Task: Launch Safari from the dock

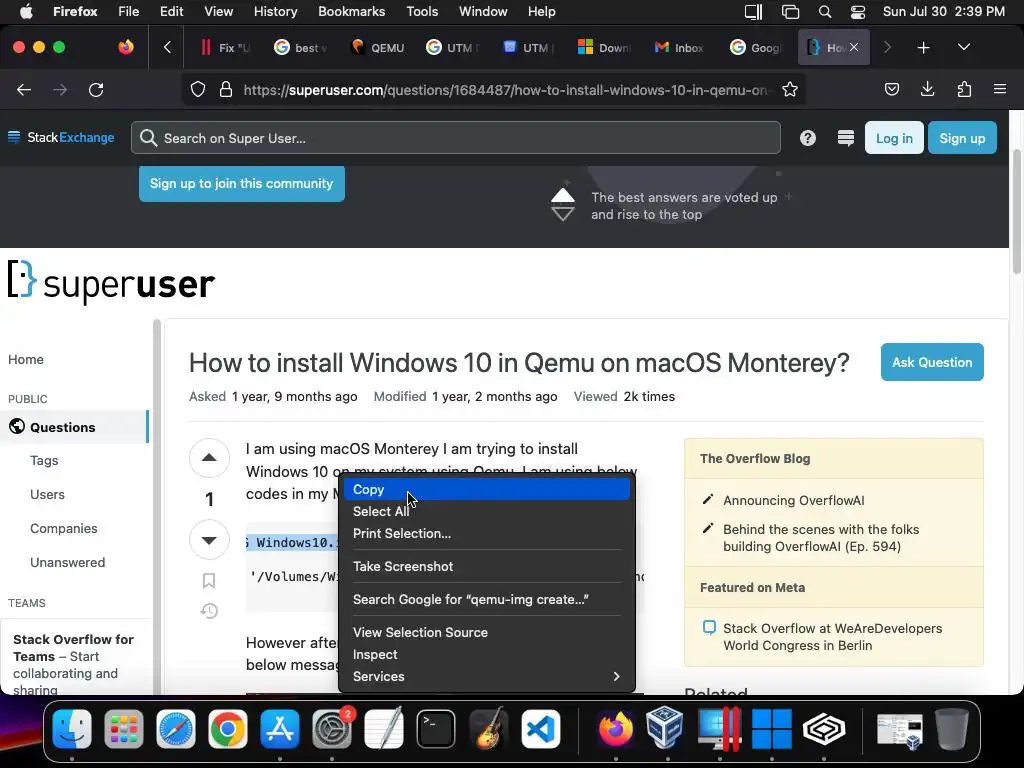Action: pos(176,729)
